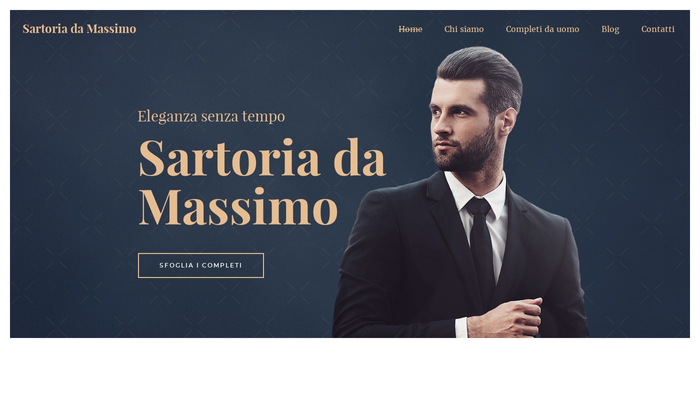Click the white area below the hero banner
The image size is (700, 400).
coord(350,369)
